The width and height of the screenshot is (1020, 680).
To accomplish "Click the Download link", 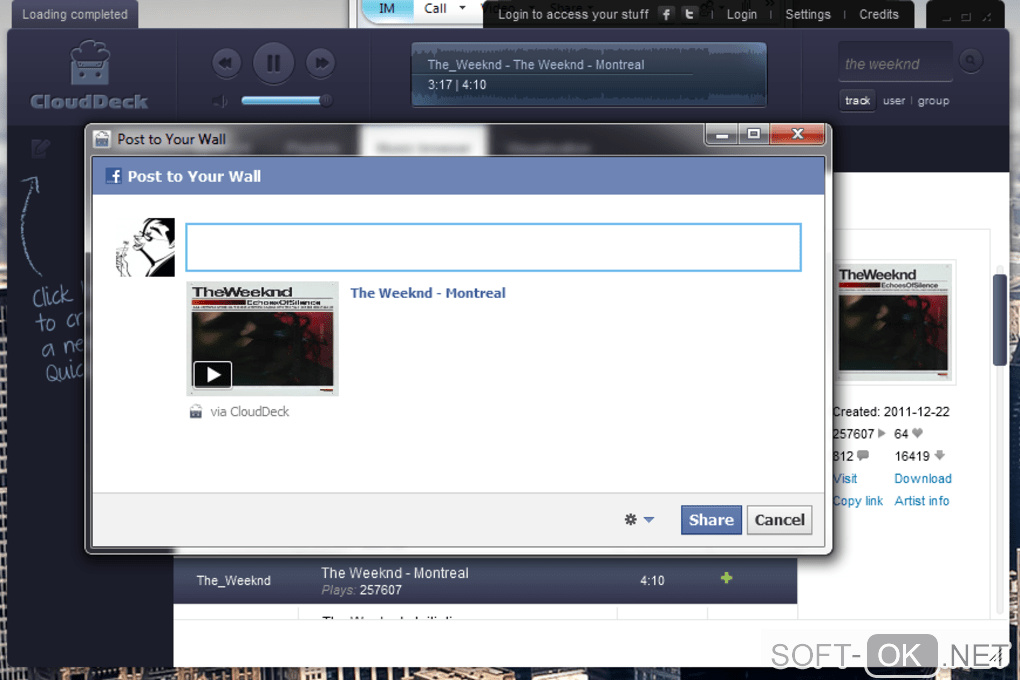I will 922,478.
